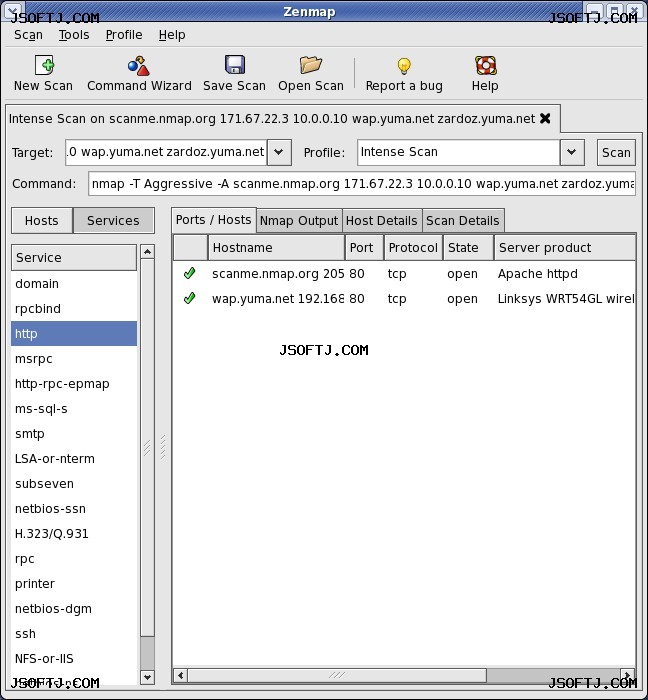Select the rpc service
Viewport: 648px width, 700px height.
tap(74, 558)
